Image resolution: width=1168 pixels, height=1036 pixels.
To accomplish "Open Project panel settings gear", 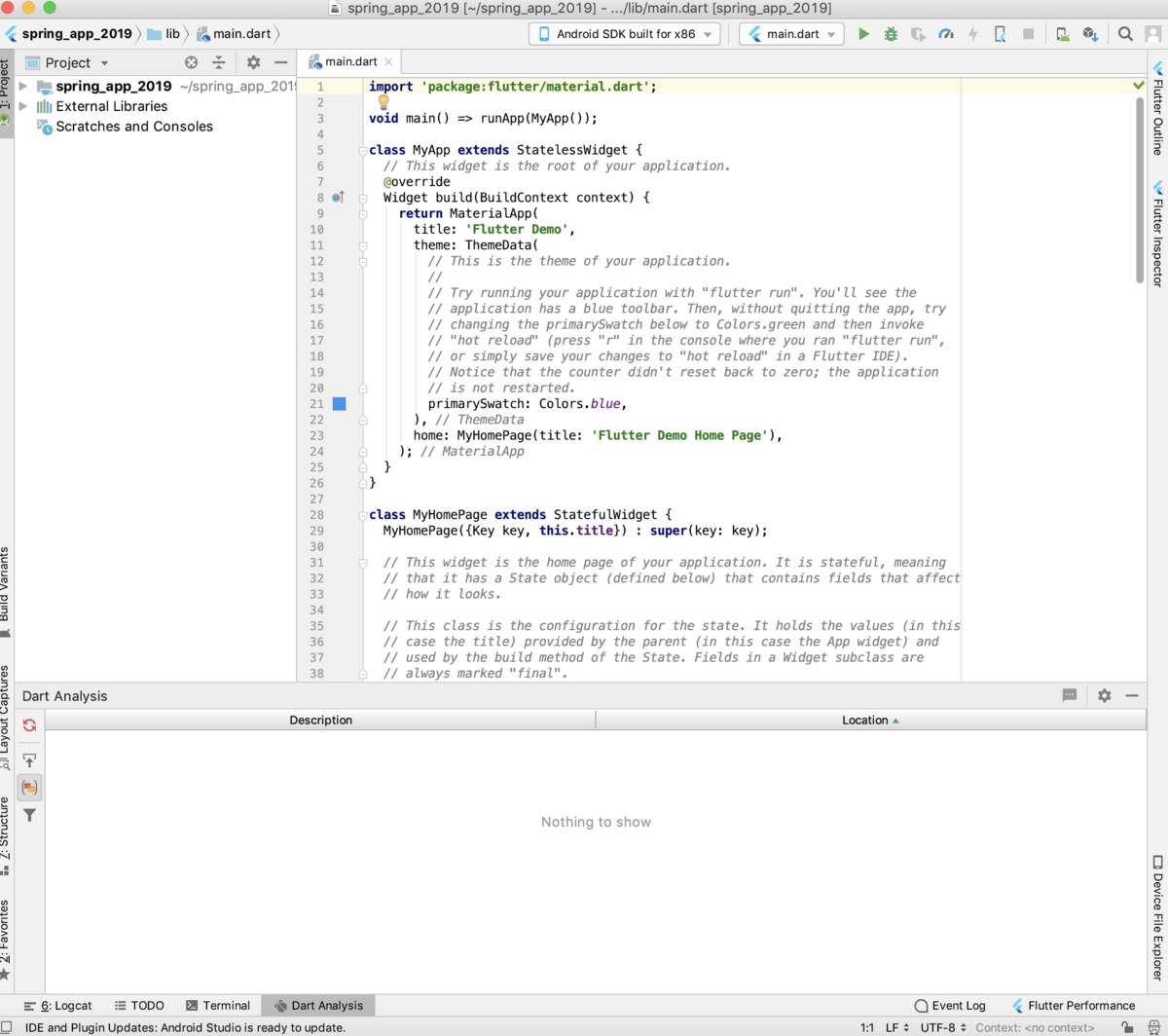I will pos(253,62).
